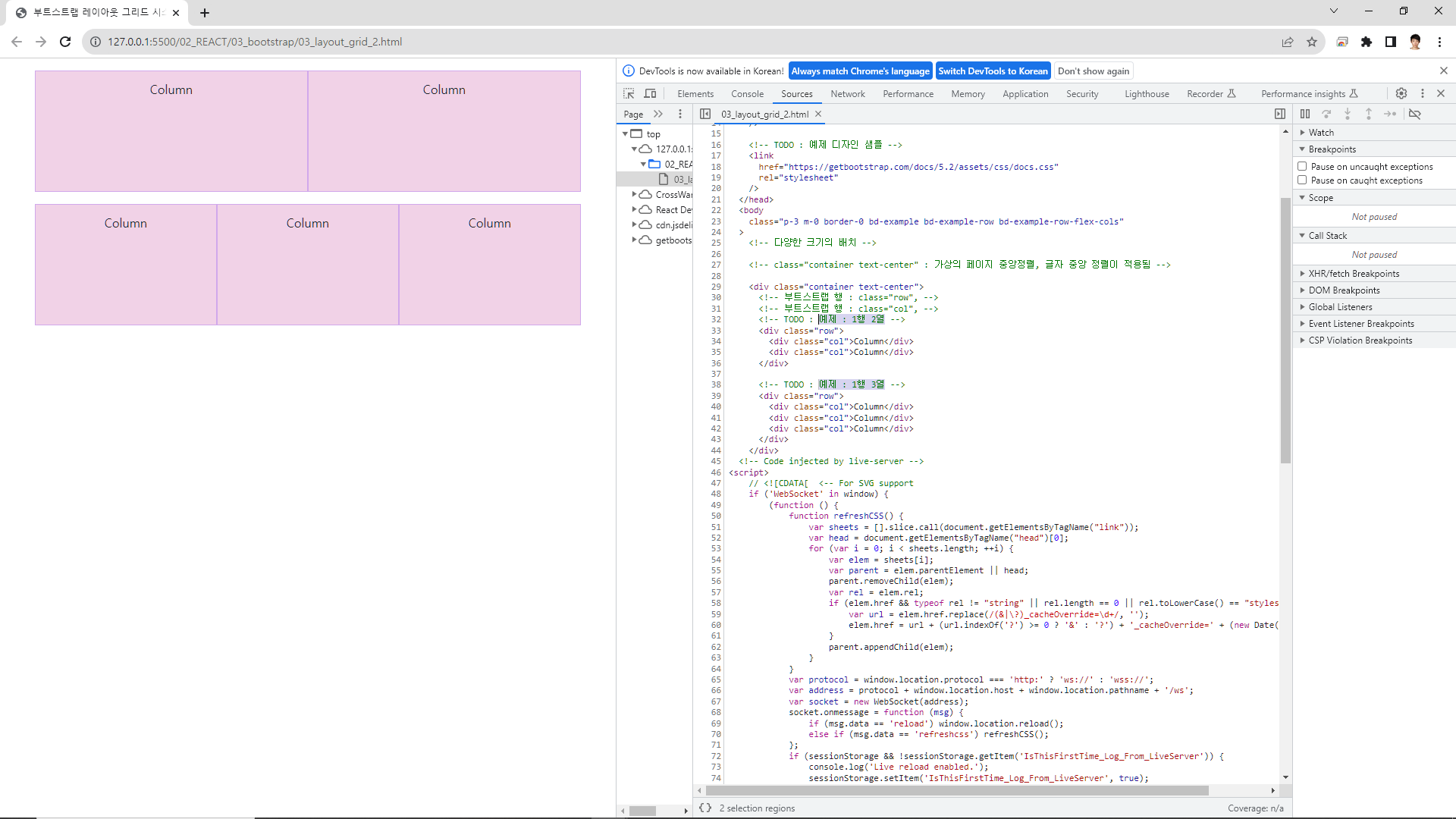
Task: Expand the cdn.jsdelivr tree node
Action: tap(635, 224)
